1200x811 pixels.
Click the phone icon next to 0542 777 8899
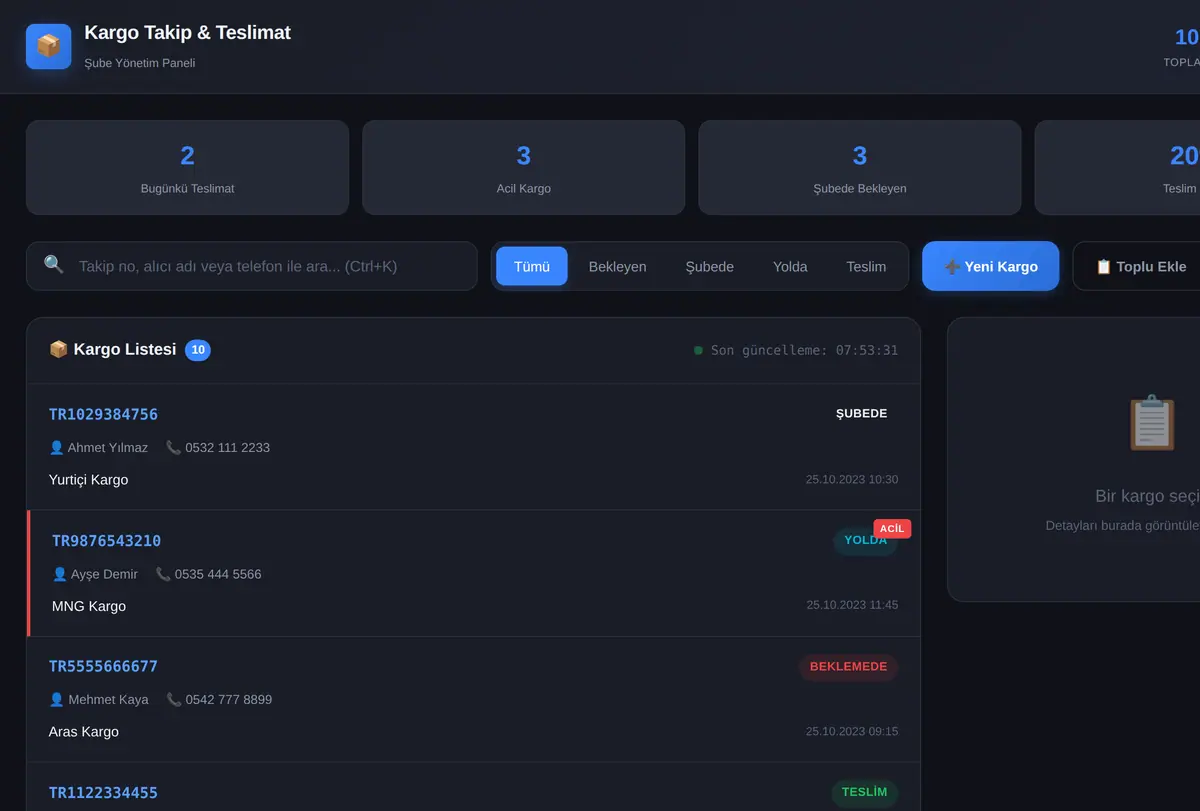click(174, 700)
